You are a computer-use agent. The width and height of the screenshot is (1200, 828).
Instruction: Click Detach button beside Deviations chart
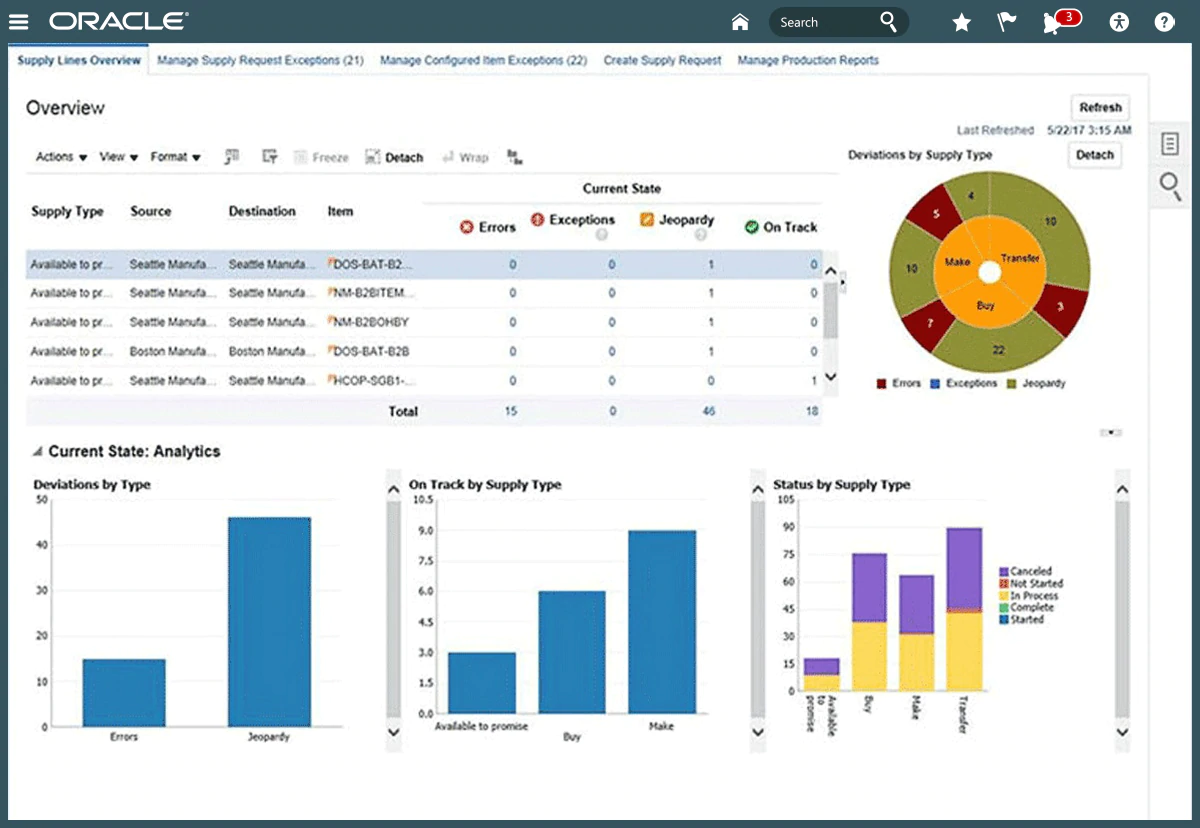(1094, 155)
